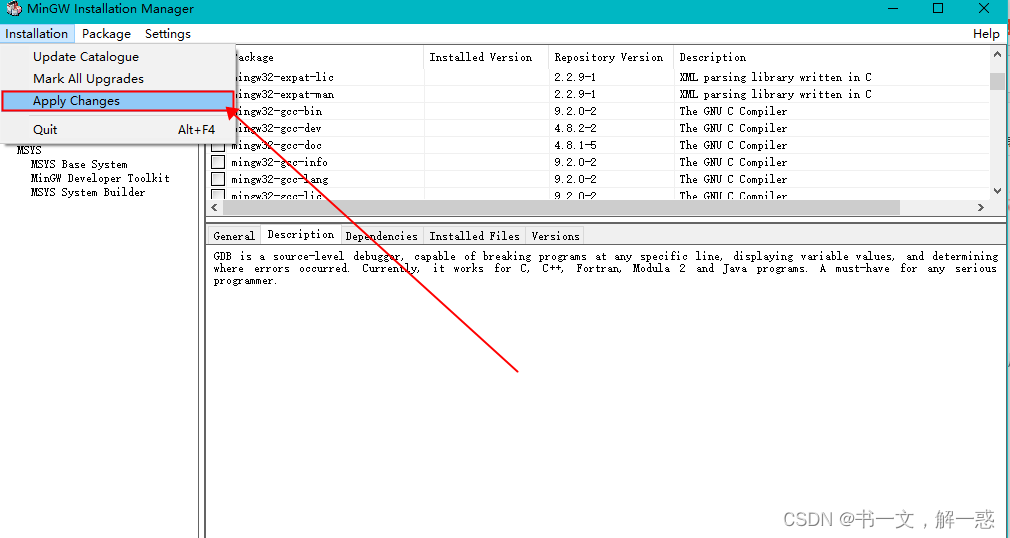The width and height of the screenshot is (1010, 538).
Task: Select the mingw32-gcc-doc package name
Action: (x=278, y=145)
